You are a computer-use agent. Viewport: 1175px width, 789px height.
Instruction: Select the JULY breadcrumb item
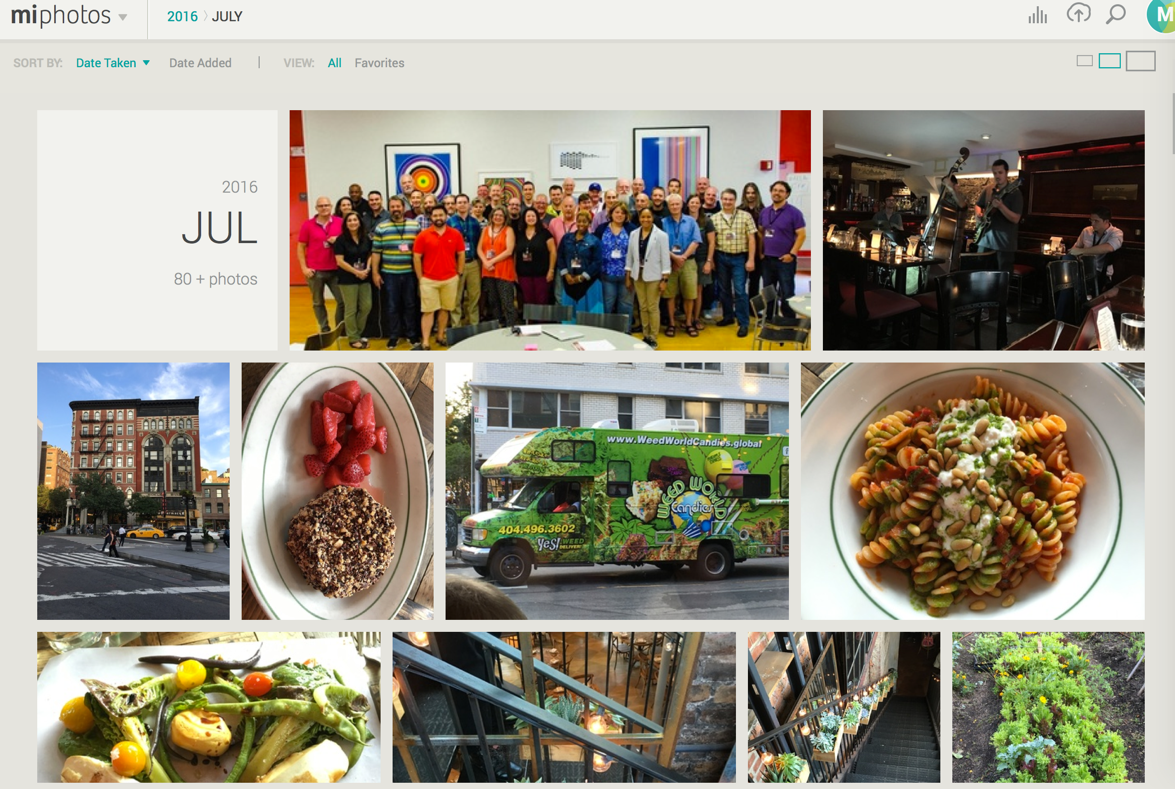(227, 16)
